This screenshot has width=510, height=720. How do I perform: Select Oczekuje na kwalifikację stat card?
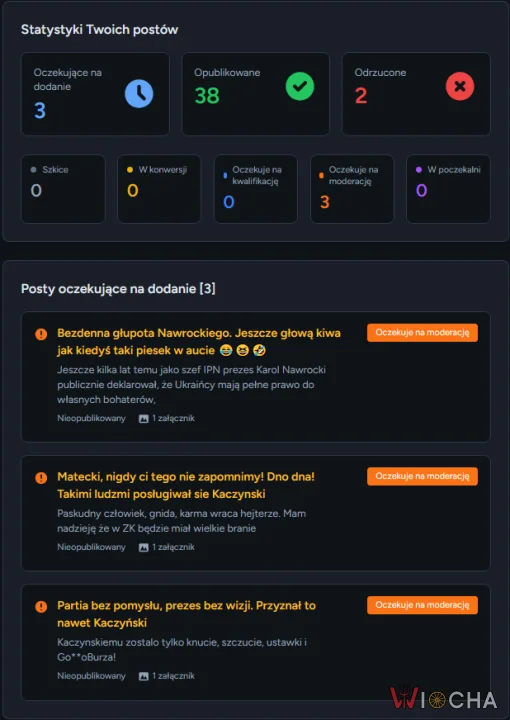(256, 189)
